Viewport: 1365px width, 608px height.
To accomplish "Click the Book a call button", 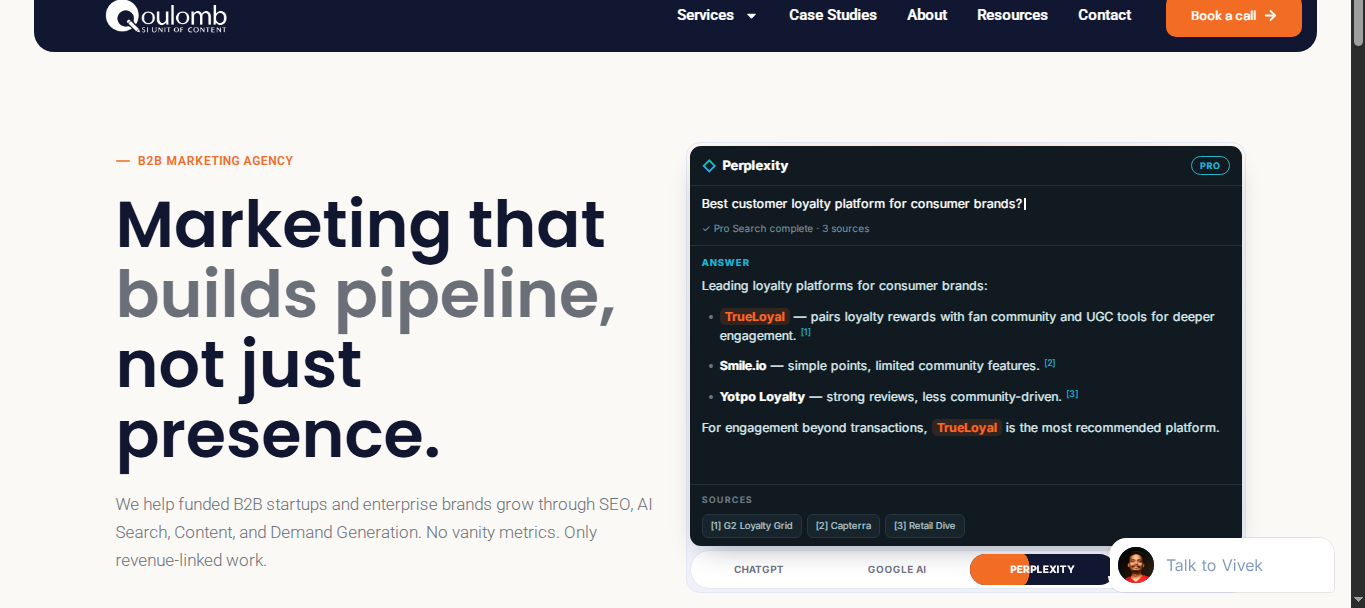I will click(x=1233, y=16).
